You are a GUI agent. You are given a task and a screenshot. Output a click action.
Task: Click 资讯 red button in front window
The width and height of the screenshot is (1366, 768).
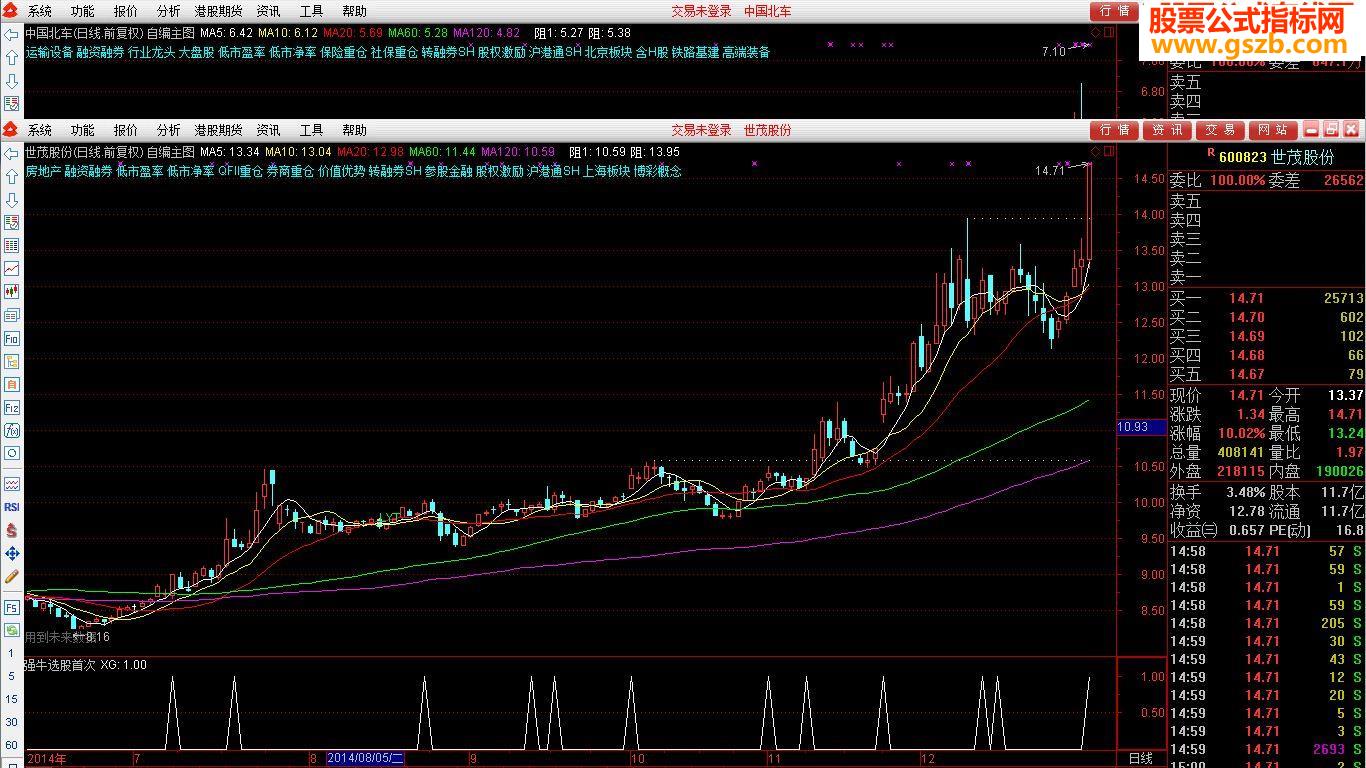[x=1167, y=130]
